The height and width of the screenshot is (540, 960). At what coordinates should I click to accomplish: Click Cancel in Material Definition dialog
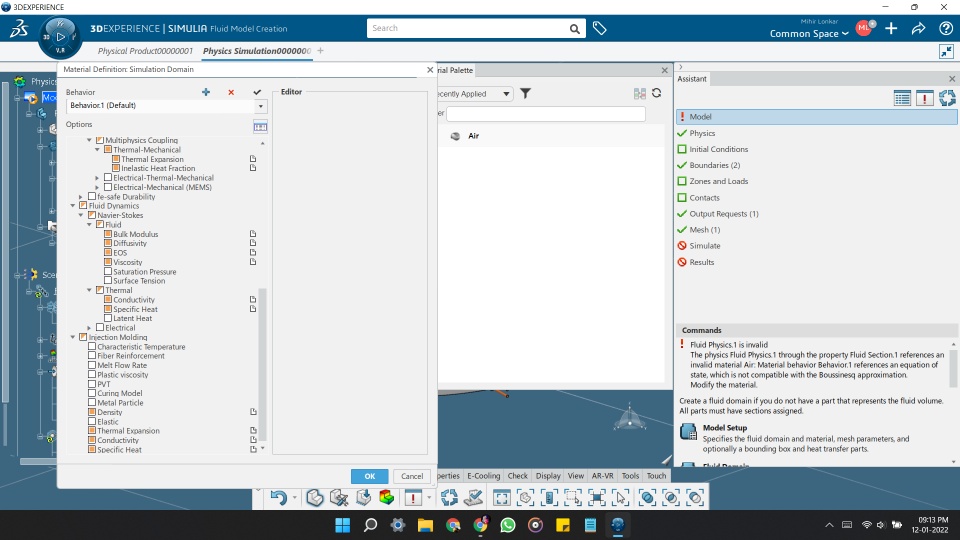[x=412, y=476]
